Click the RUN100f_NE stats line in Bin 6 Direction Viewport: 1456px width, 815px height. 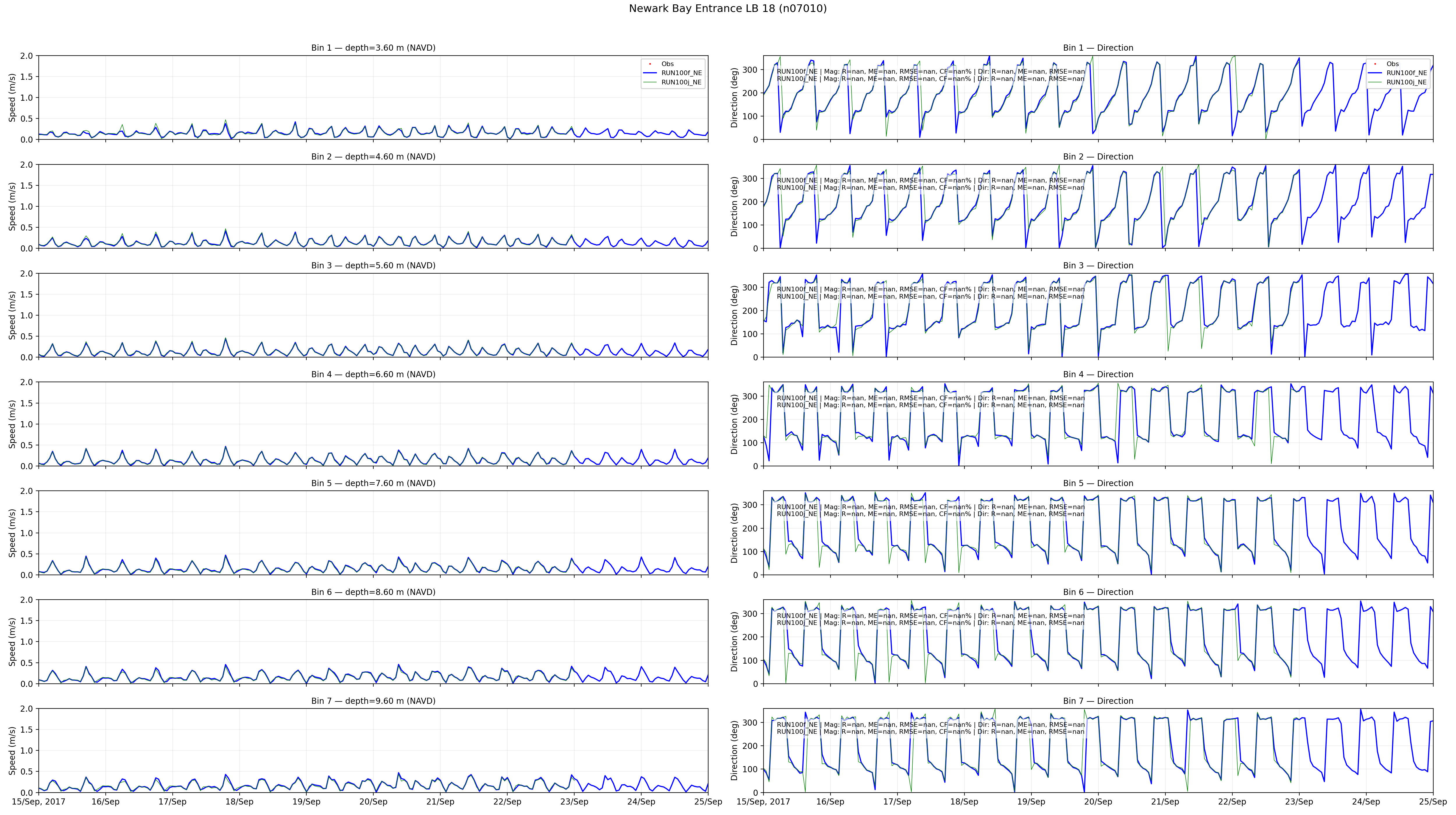coord(930,616)
